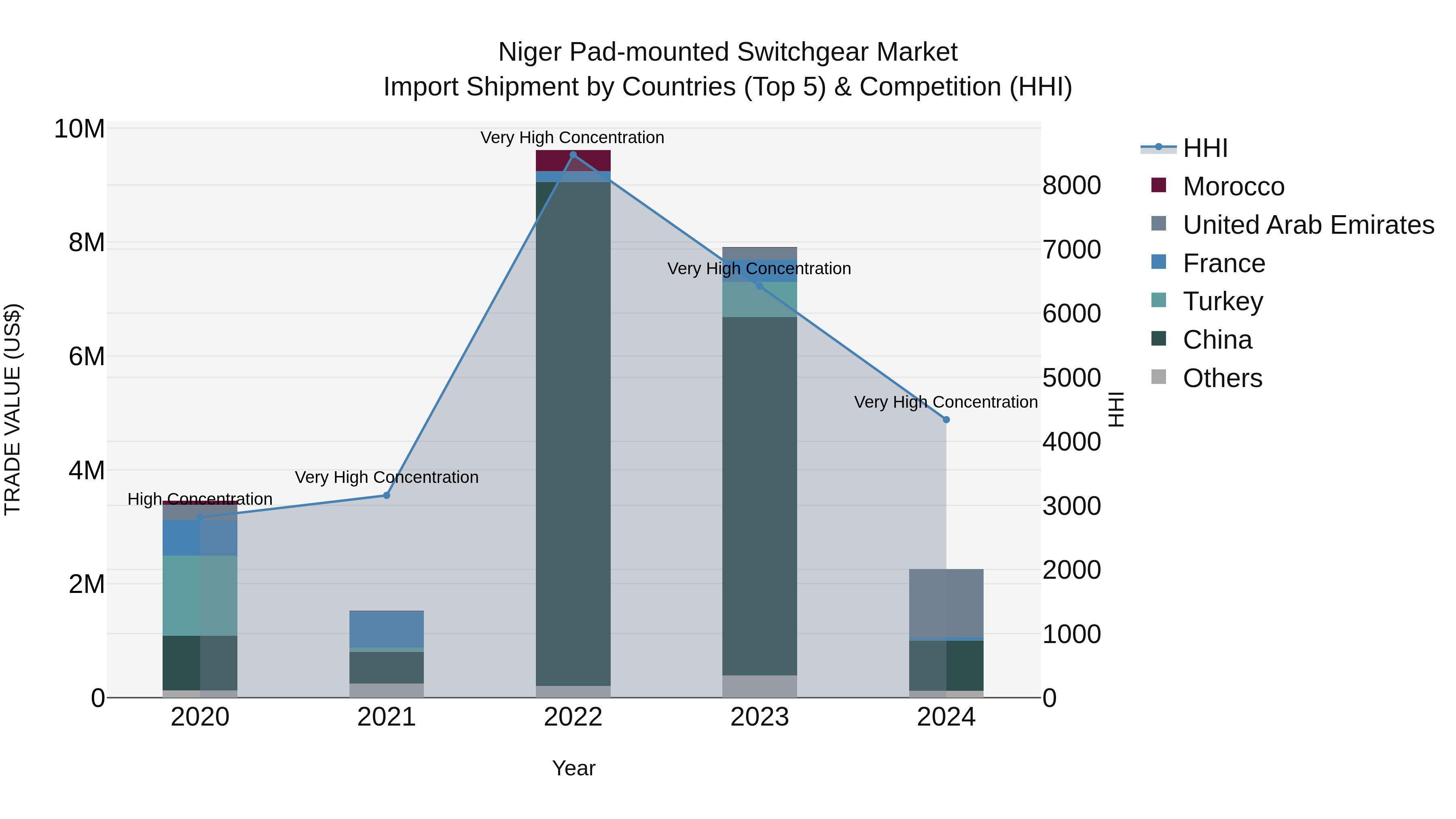The image size is (1456, 819).
Task: Click the 'TRADE VALUE (US$)' axis title
Action: pyautogui.click(x=13, y=409)
